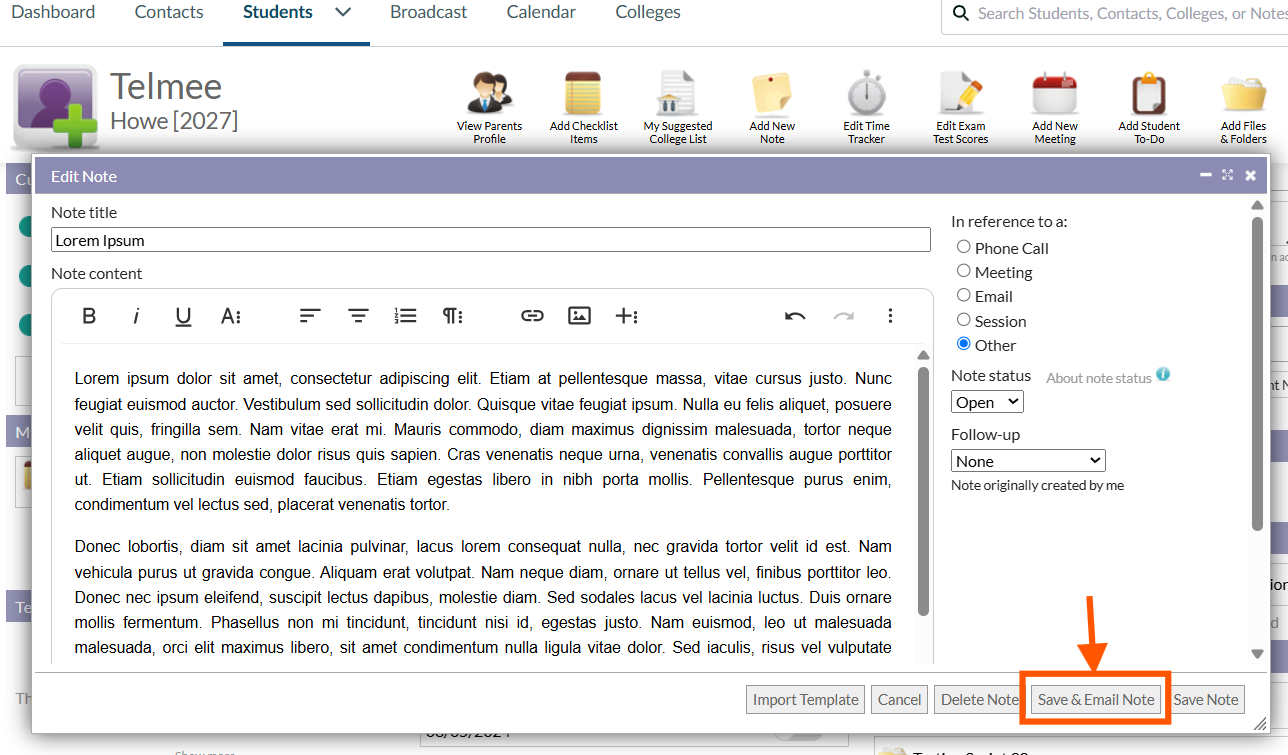Switch to the Colleges tab

(x=647, y=13)
